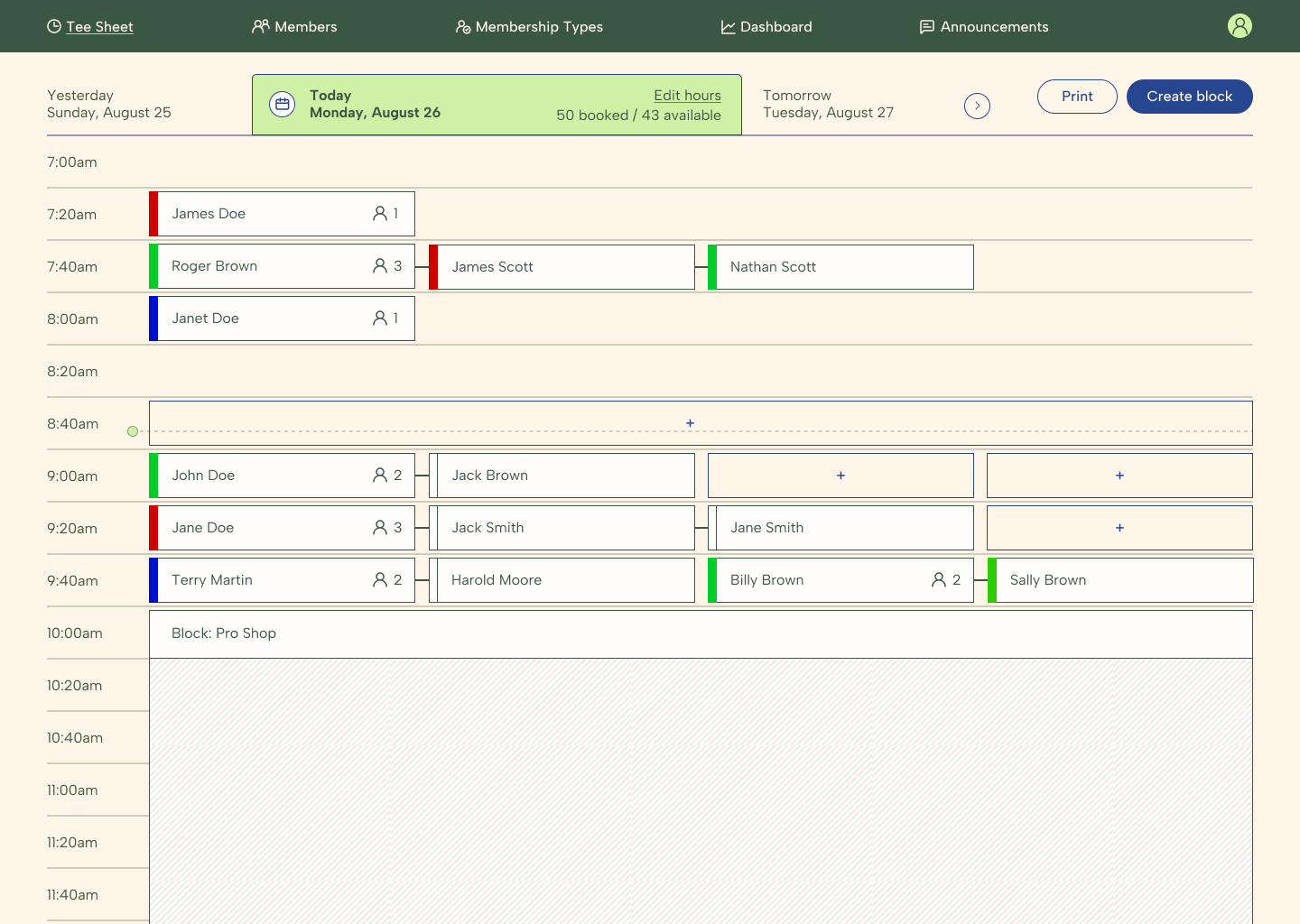The width and height of the screenshot is (1300, 924).
Task: Click the Dashboard chart icon
Action: pos(728,27)
